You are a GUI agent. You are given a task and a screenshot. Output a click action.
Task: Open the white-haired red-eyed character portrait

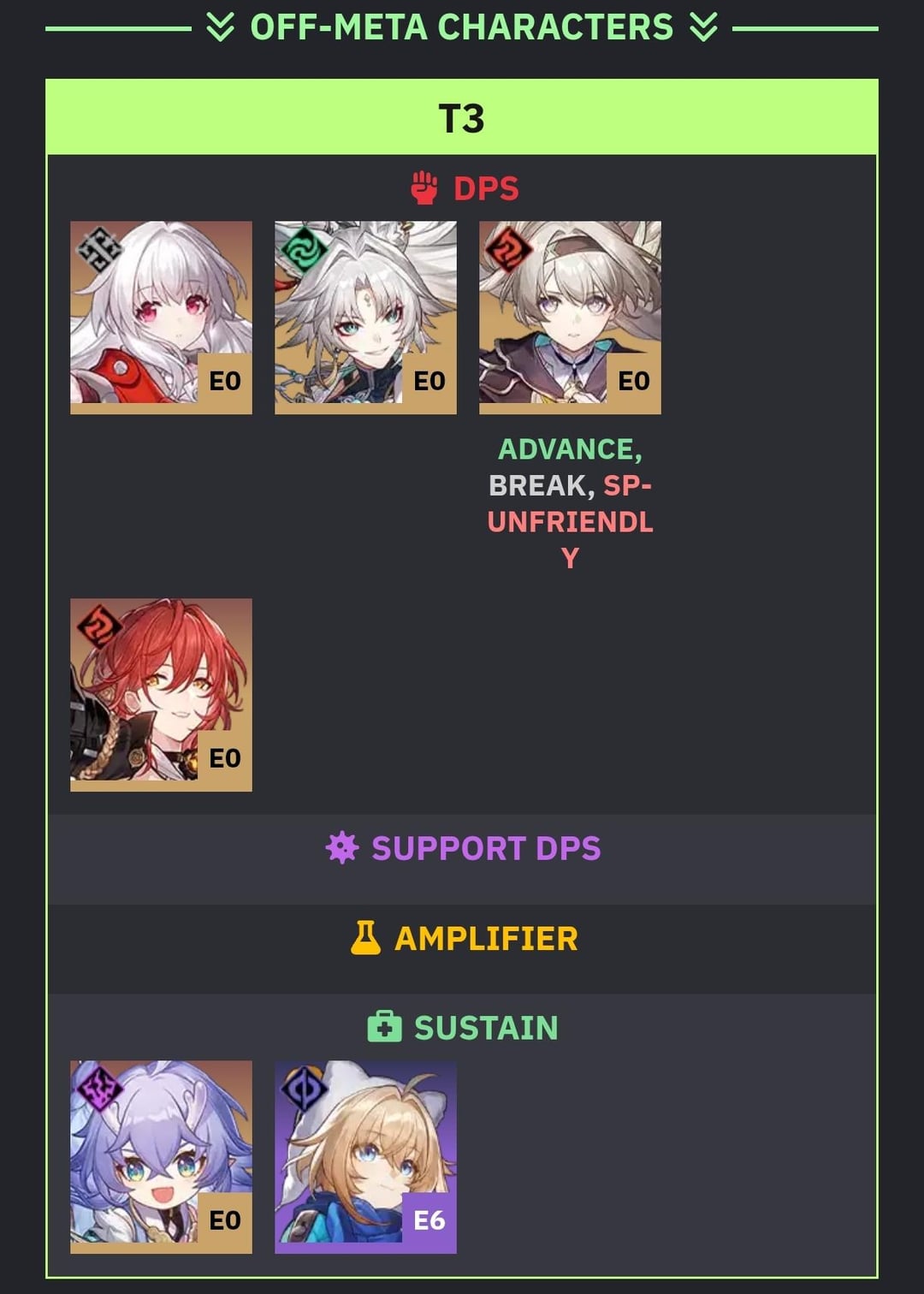click(x=161, y=318)
